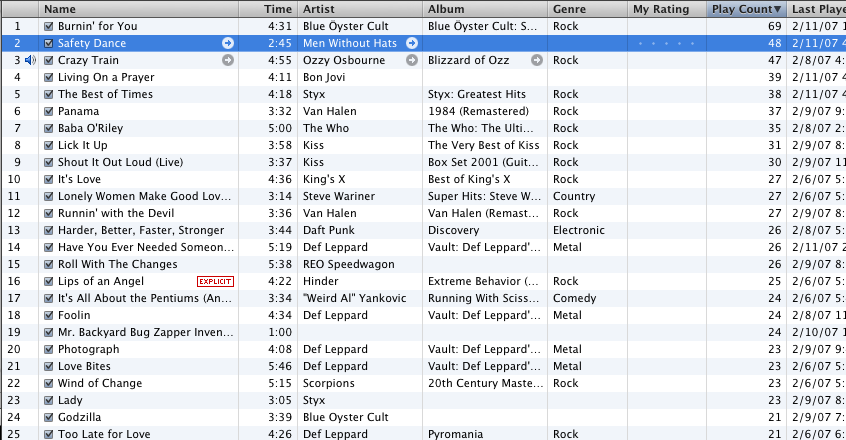The height and width of the screenshot is (440, 846).
Task: Uncheck the Photograph checkbox
Action: [49, 349]
